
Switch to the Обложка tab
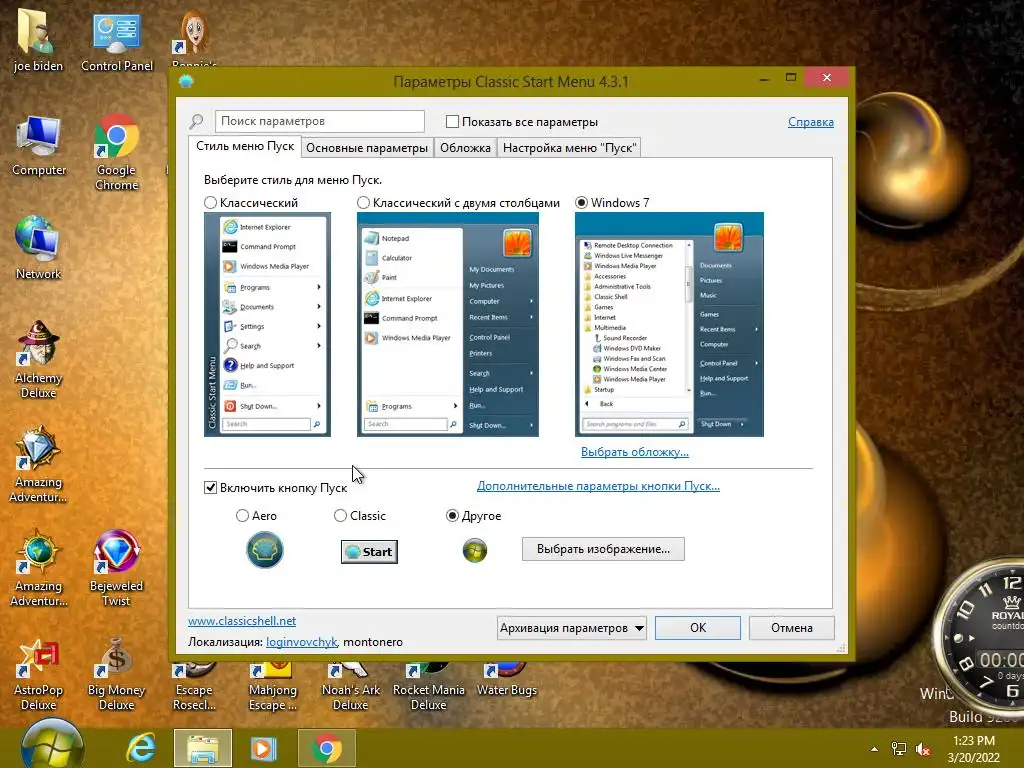click(465, 148)
